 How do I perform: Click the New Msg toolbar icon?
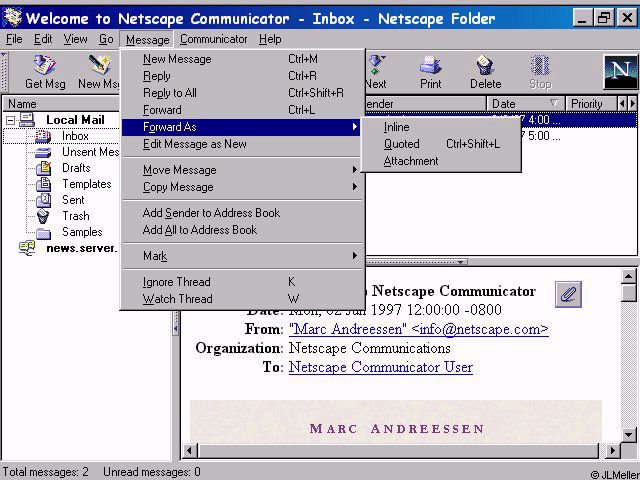coord(100,65)
